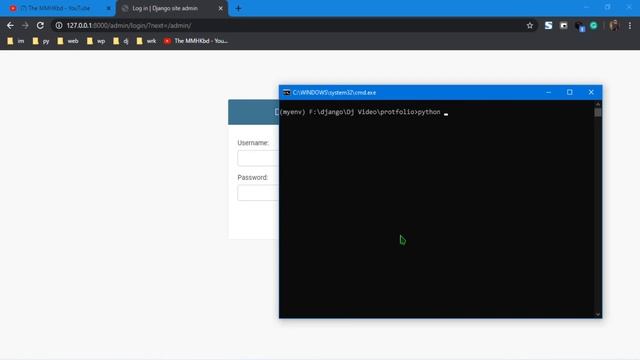Image resolution: width=640 pixels, height=360 pixels.
Task: Open the 'wrk' bookmark folder
Action: click(x=146, y=41)
